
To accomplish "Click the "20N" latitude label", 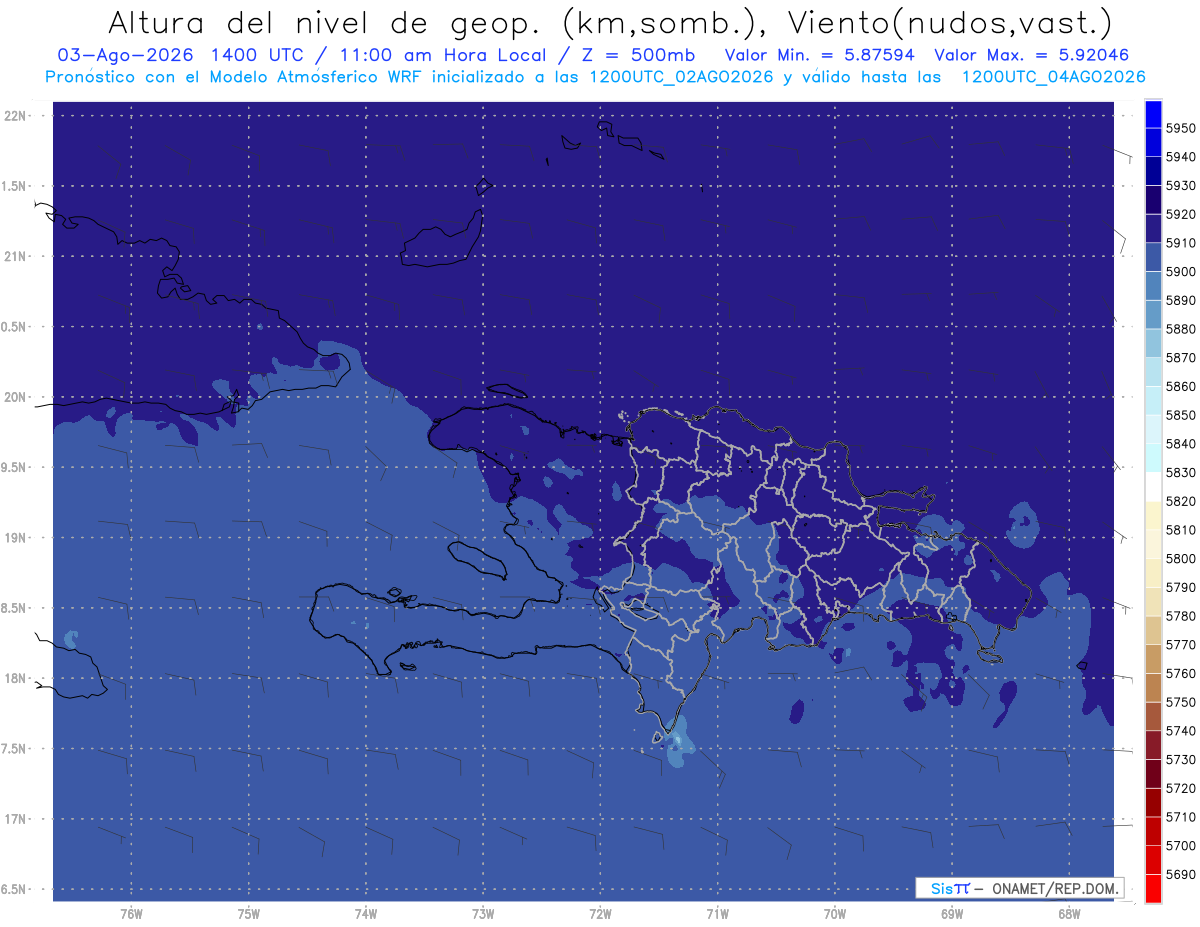I will pyautogui.click(x=14, y=397).
